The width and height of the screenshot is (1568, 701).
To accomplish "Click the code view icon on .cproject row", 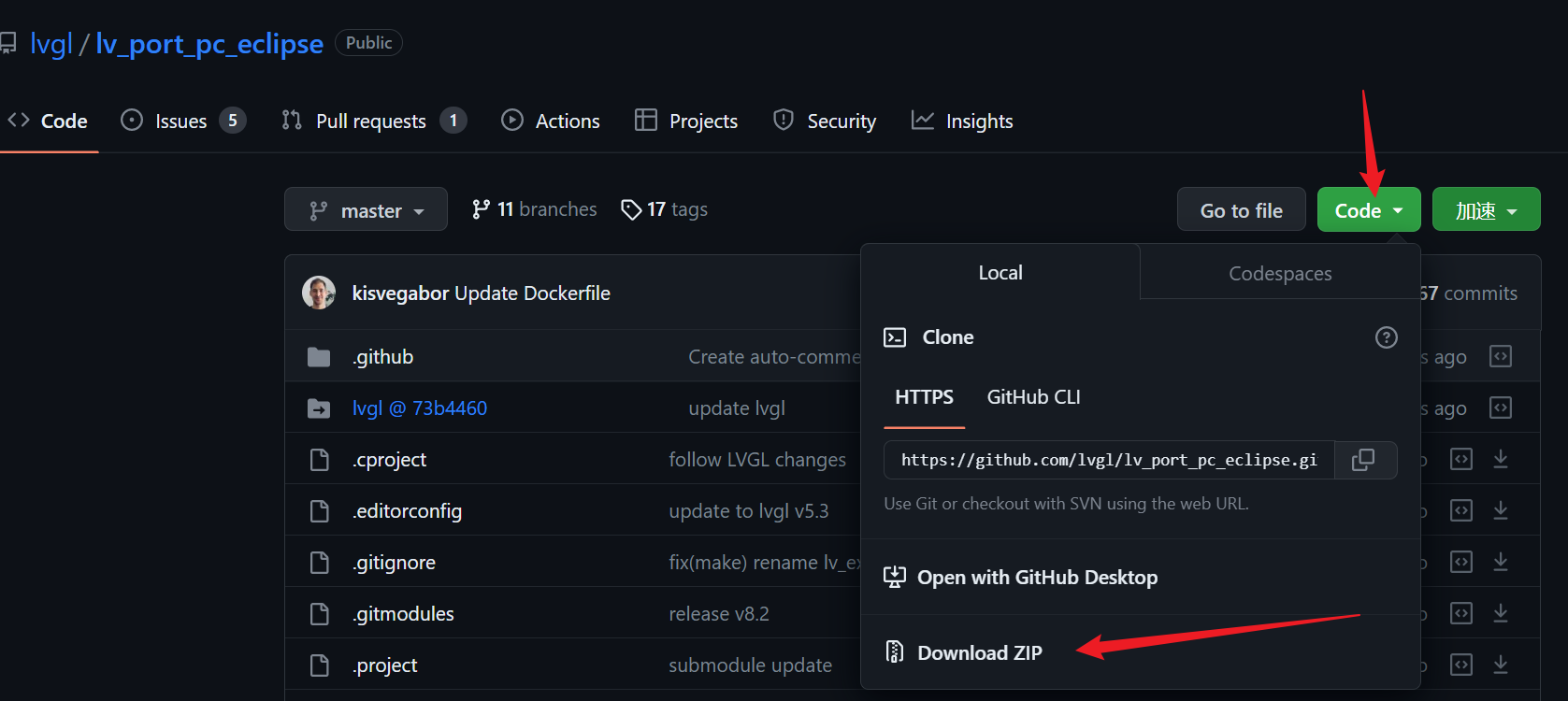I will (x=1461, y=459).
